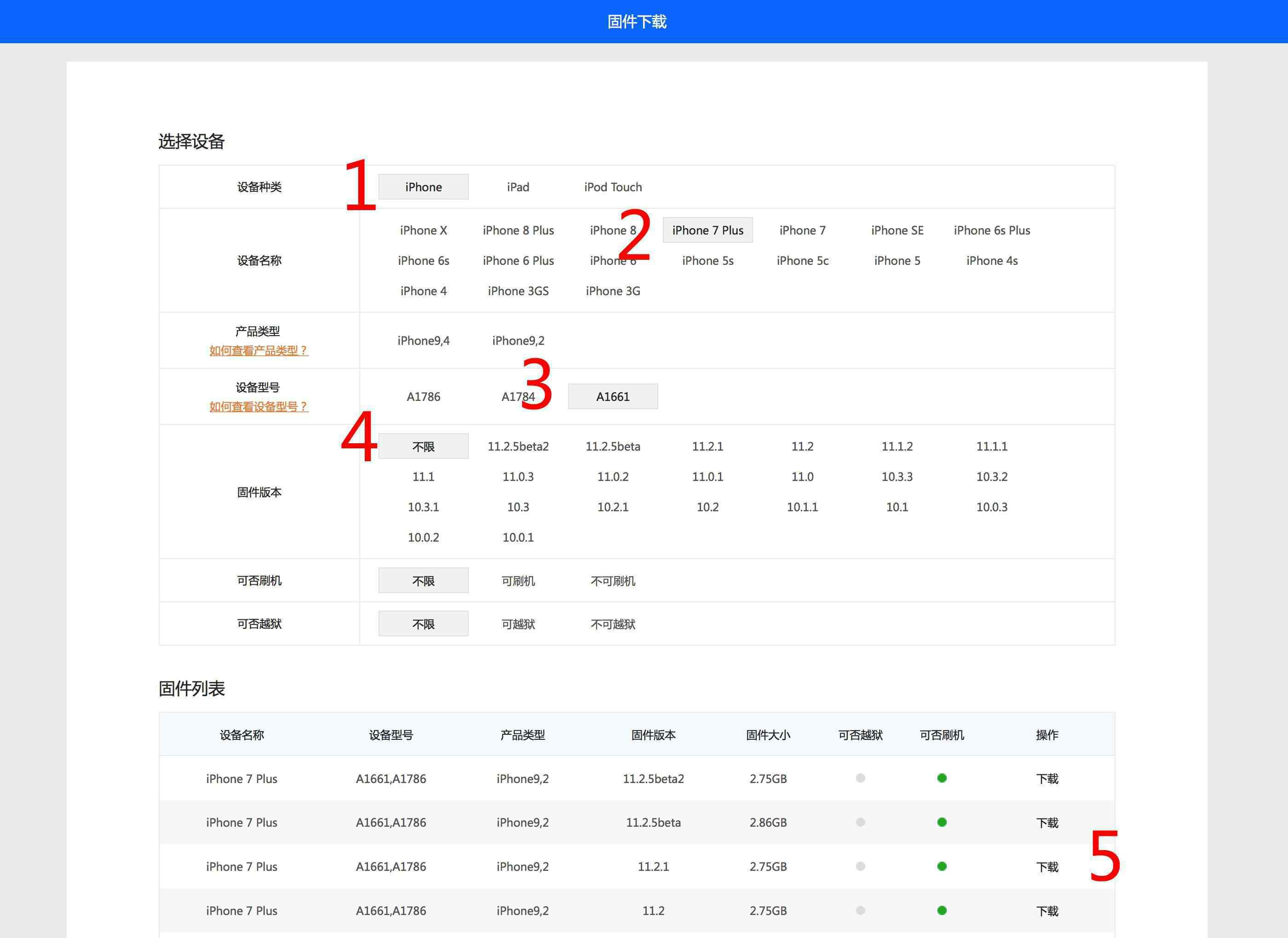This screenshot has height=938, width=1288.
Task: Filter by firmware version 11.2.1
Action: (x=707, y=446)
